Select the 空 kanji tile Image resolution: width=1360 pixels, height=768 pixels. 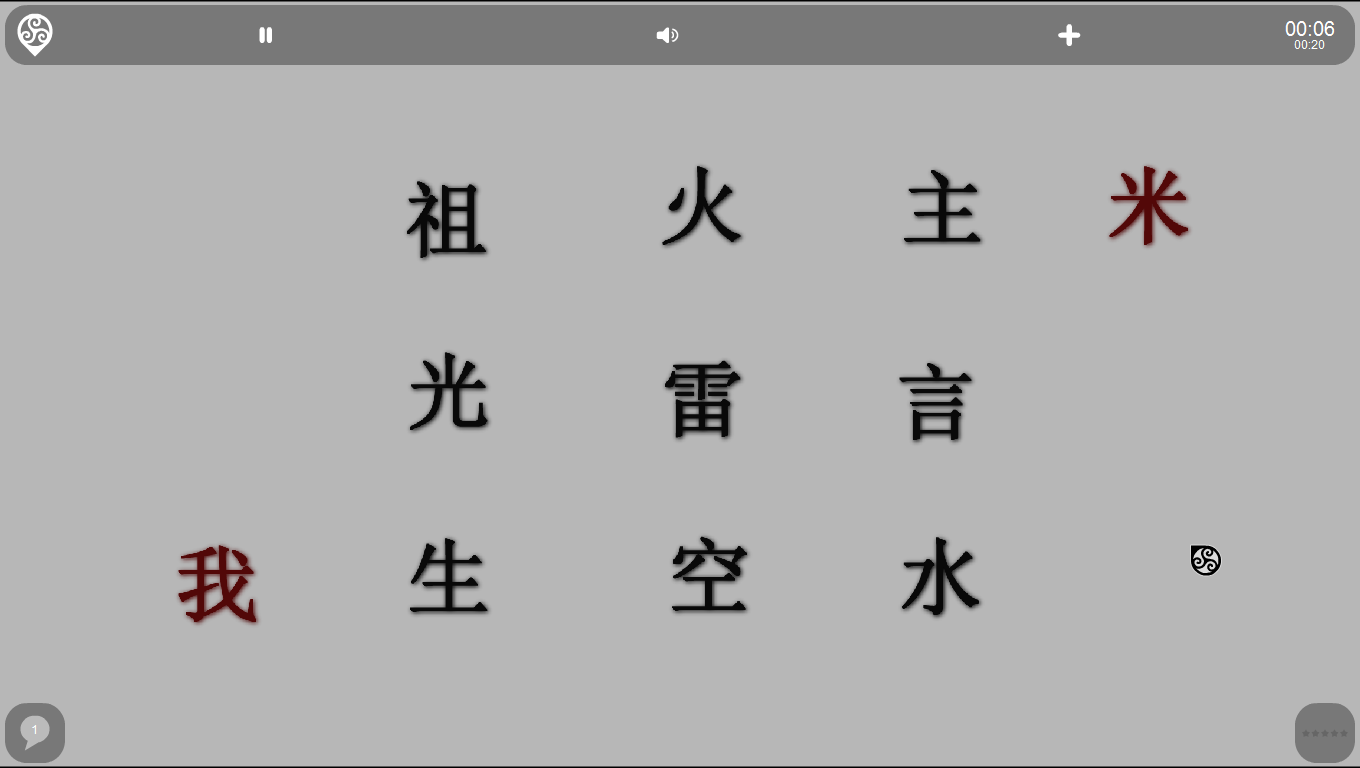pos(710,578)
